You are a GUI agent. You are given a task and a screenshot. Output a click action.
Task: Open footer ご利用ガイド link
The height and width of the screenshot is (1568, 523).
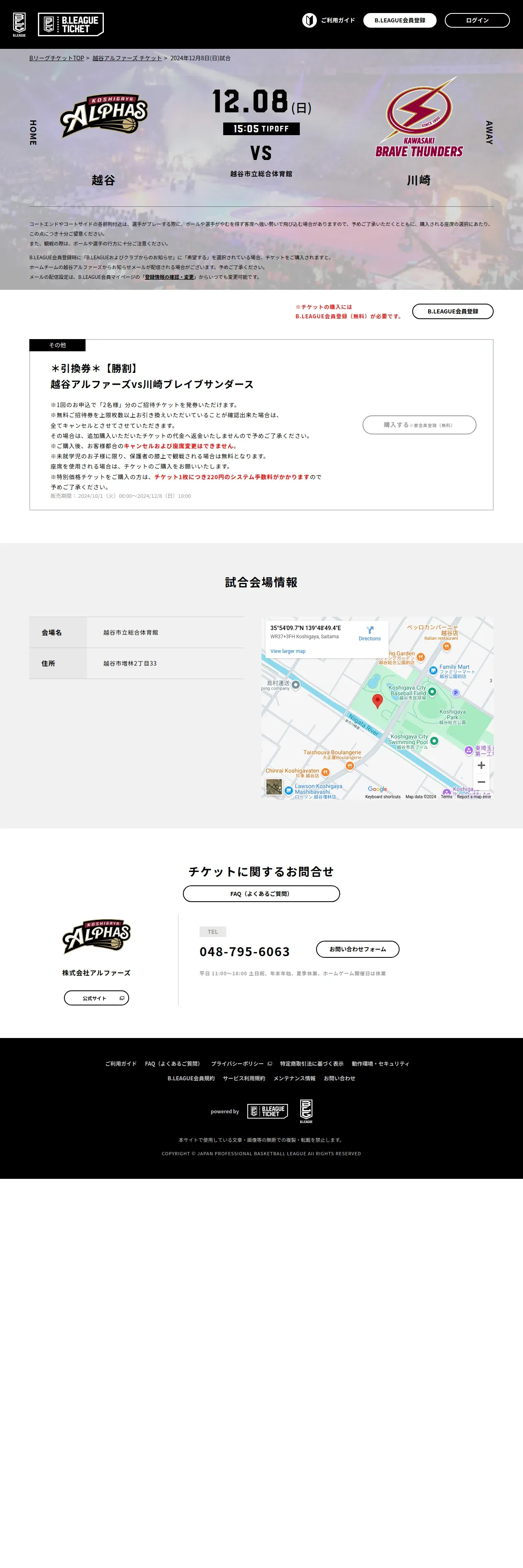click(121, 1063)
